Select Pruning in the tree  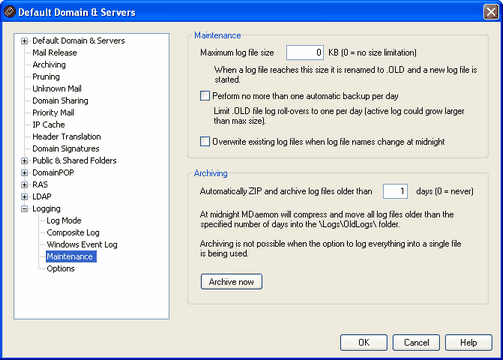click(46, 77)
